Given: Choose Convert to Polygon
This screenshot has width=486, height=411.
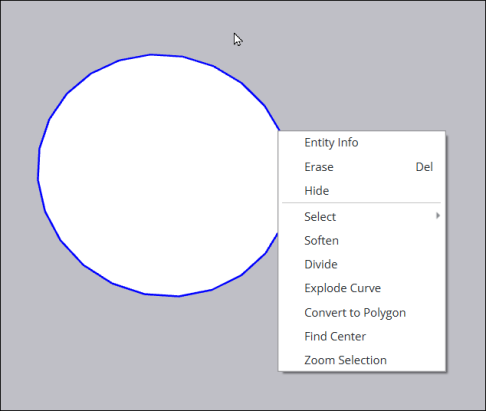Looking at the screenshot, I should [x=362, y=313].
